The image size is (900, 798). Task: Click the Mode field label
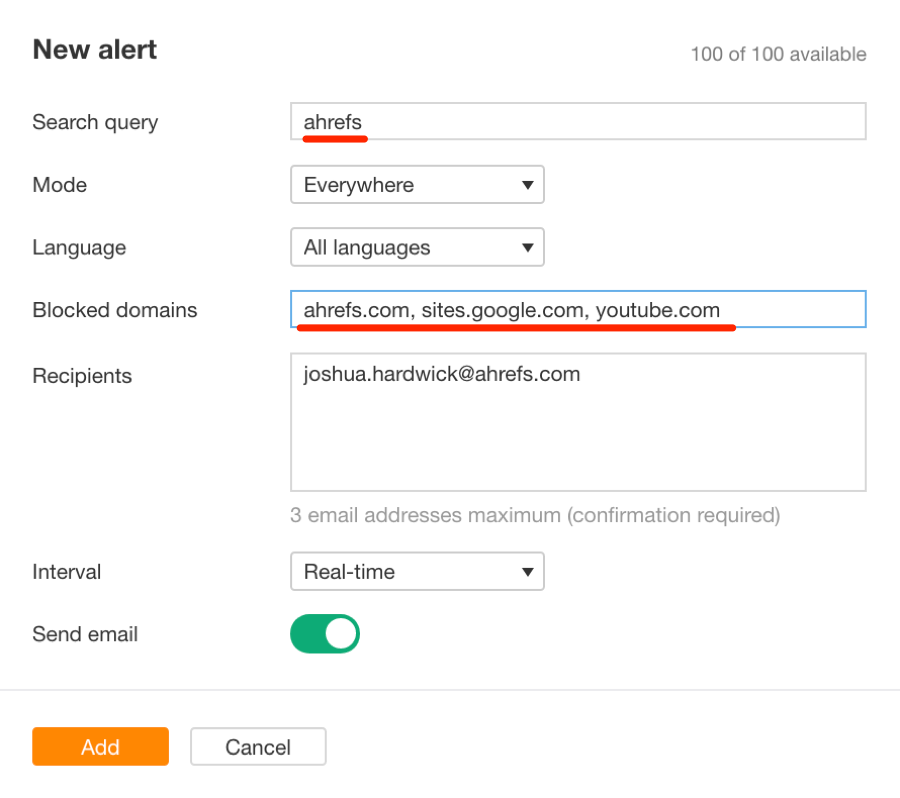point(60,185)
